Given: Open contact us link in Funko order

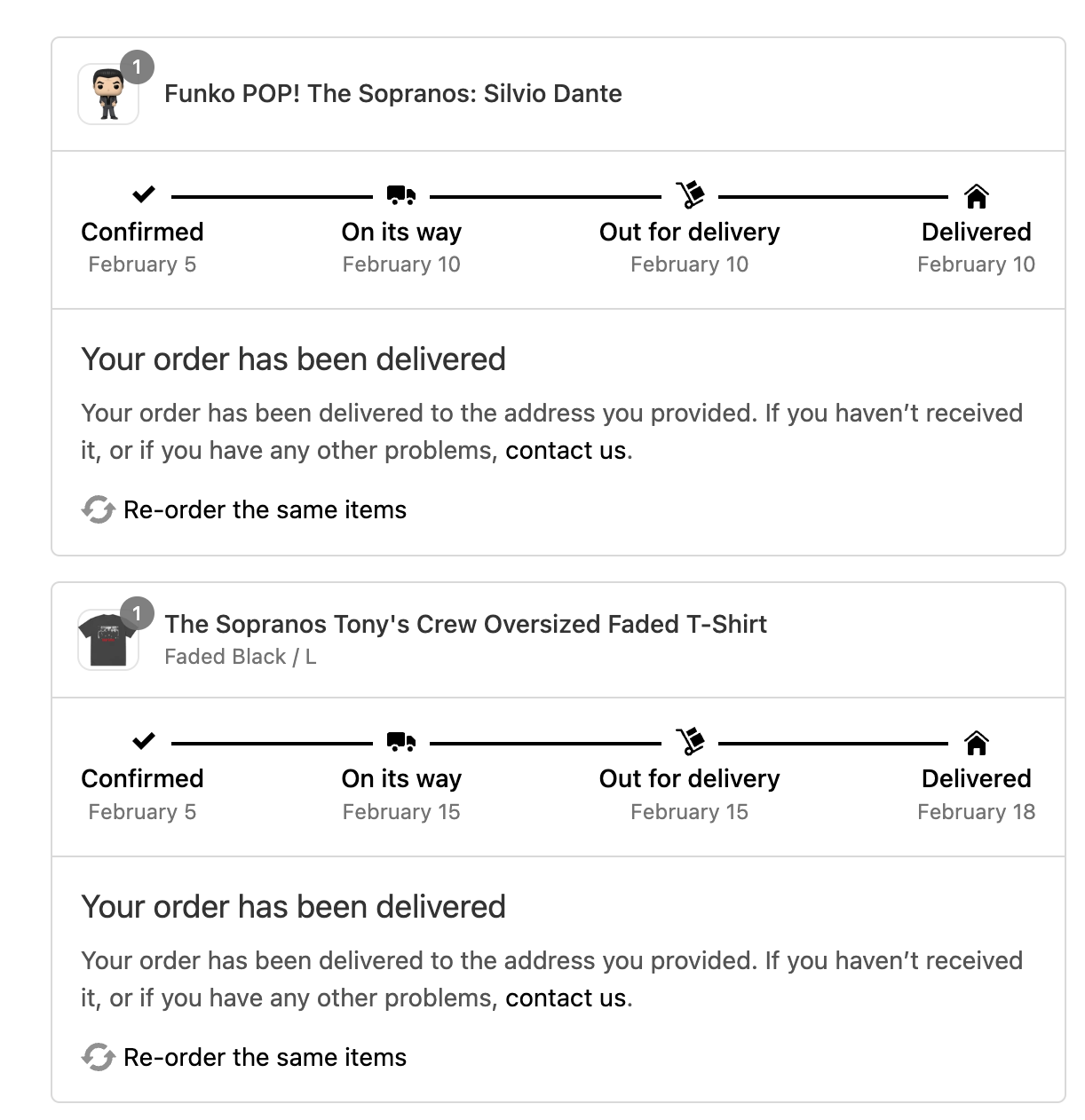Looking at the screenshot, I should 566,451.
